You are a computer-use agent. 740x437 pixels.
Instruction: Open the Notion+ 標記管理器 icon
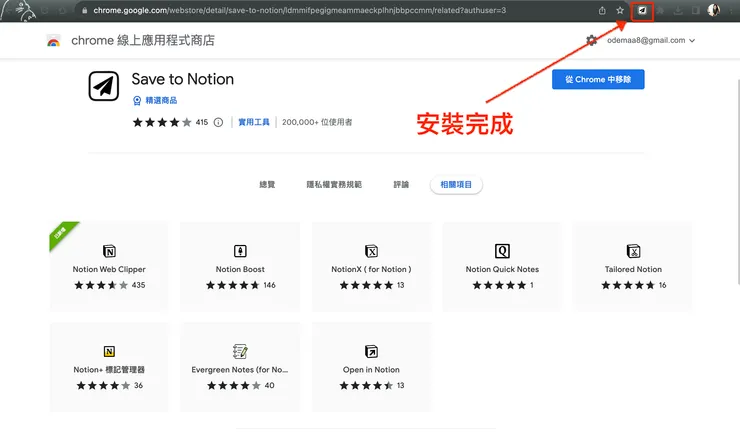pyautogui.click(x=109, y=352)
